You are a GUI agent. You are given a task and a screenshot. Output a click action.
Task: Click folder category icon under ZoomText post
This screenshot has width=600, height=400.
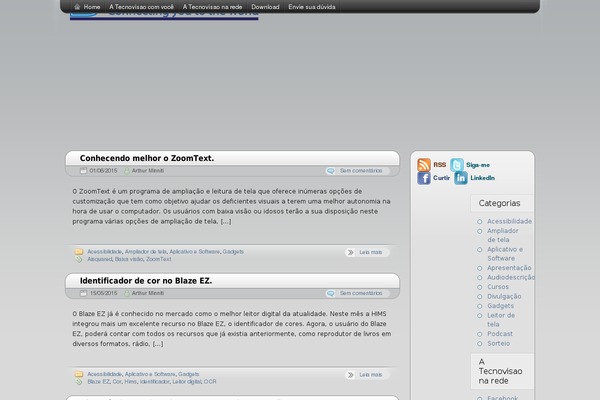[x=79, y=252]
